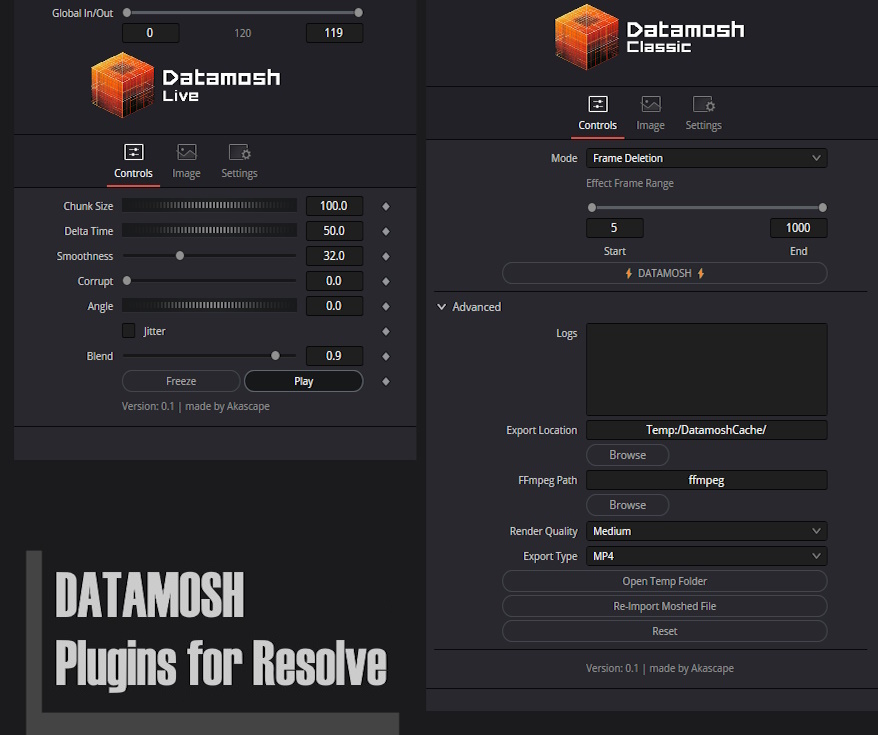Screen dimensions: 878x735
Task: Open Settings tab icon in Datamosh Live
Action: [x=240, y=152]
